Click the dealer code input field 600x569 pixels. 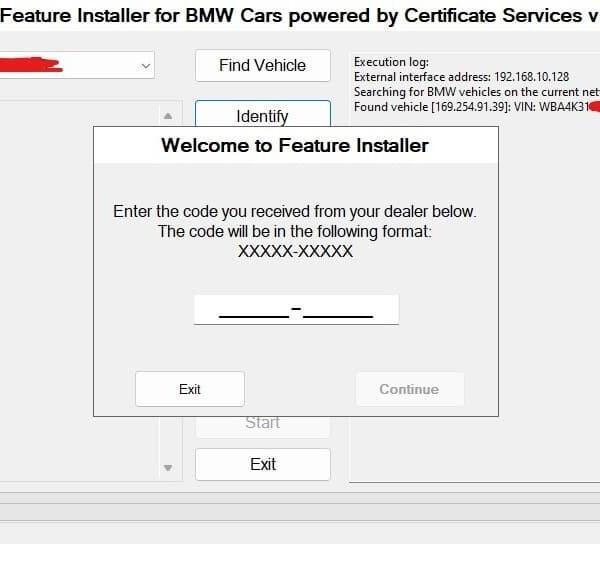[296, 310]
